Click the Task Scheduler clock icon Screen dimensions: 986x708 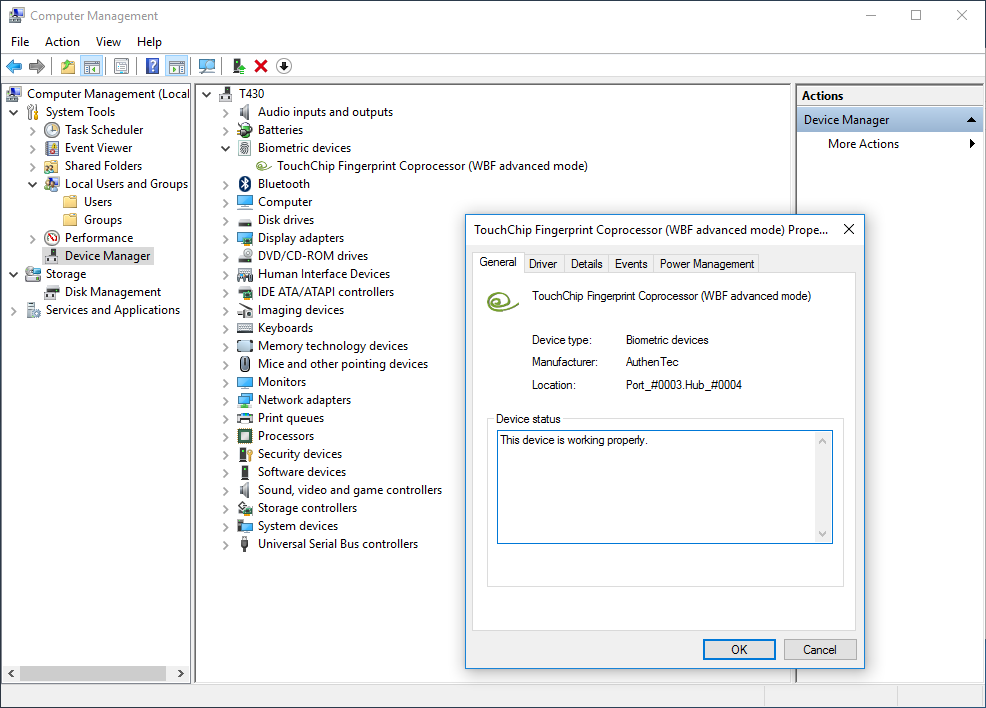tap(52, 130)
